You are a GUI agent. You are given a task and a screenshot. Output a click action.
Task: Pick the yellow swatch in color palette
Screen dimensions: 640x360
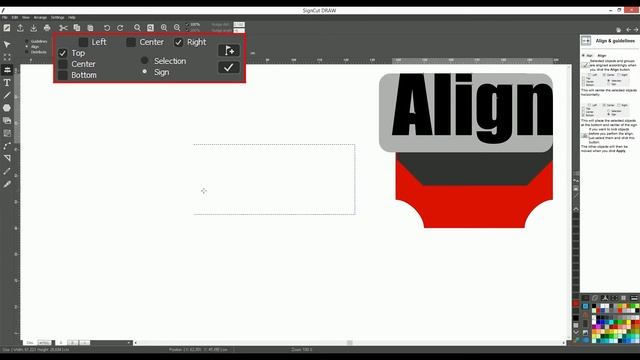coord(629,322)
